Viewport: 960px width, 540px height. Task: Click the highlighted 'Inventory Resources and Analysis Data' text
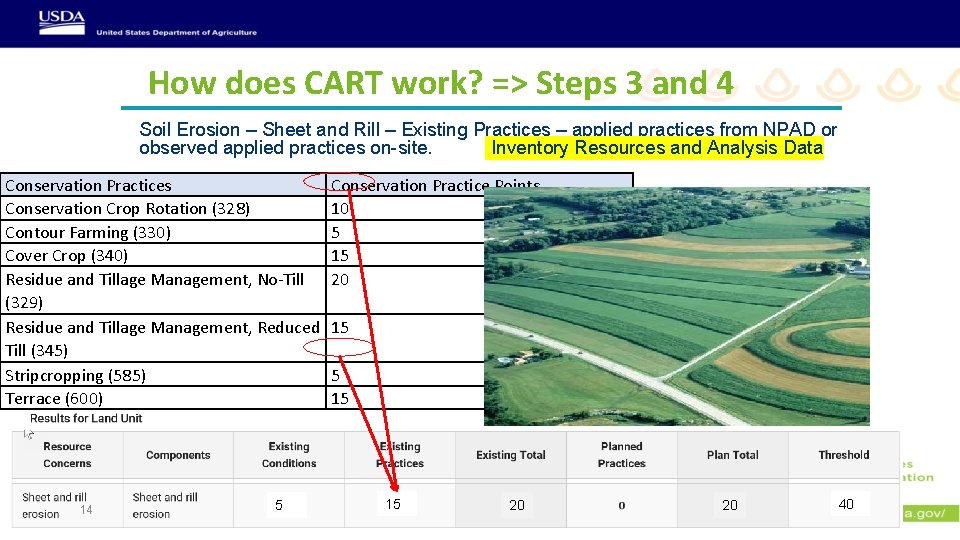(x=657, y=148)
